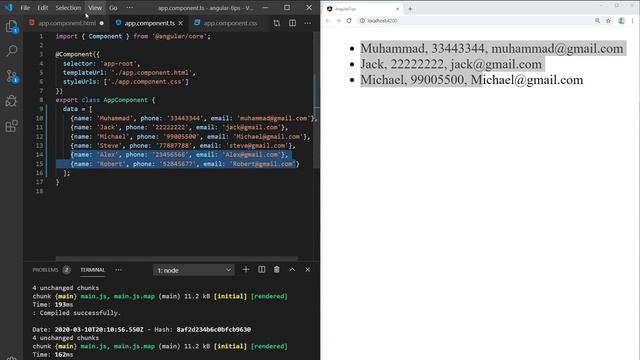Split the editor to the right
Viewport: 640px width, 360px height.
tap(292, 23)
